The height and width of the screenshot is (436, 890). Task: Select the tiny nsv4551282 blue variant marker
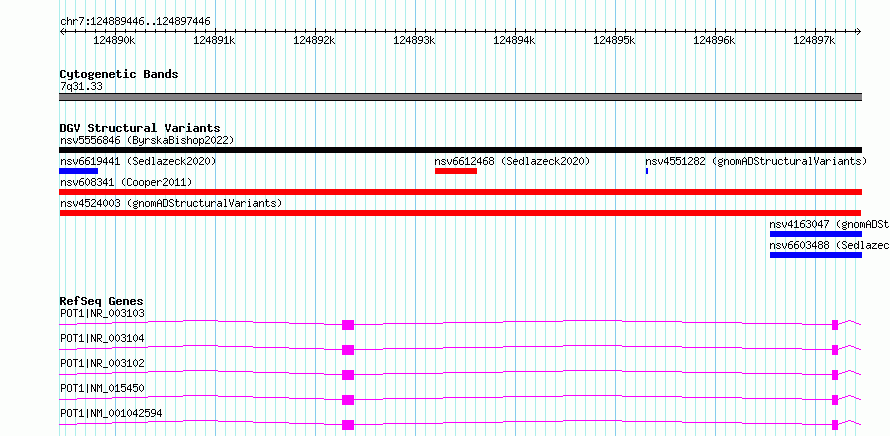[x=646, y=171]
